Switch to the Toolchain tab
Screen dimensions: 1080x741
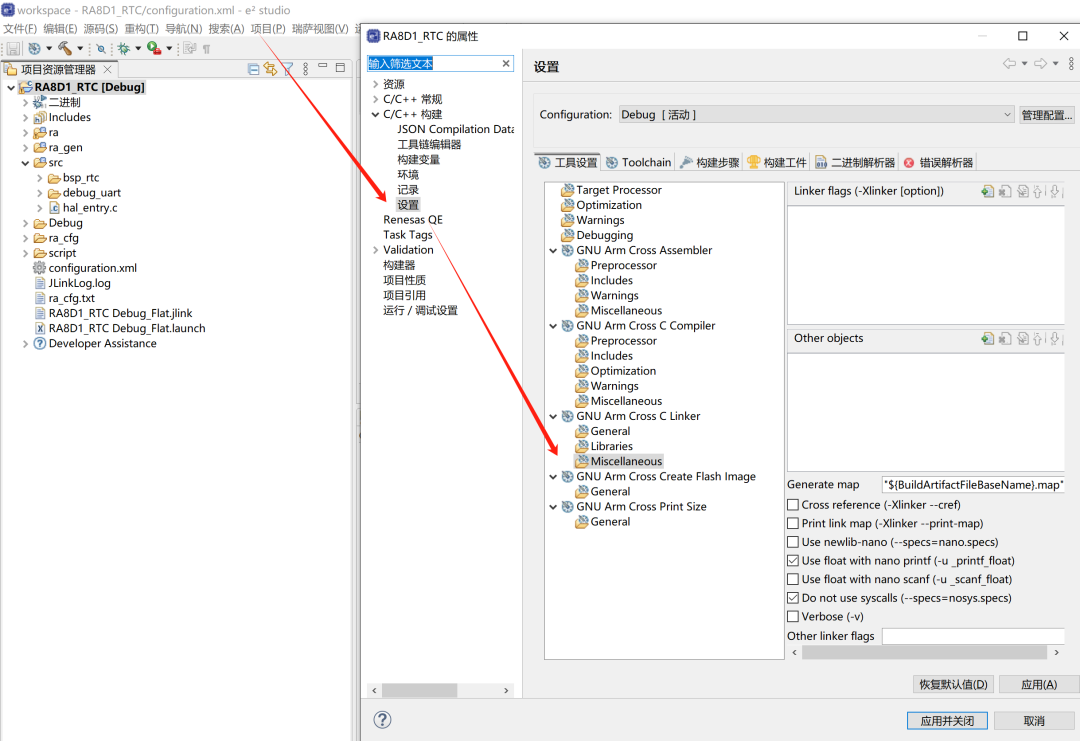pos(639,161)
